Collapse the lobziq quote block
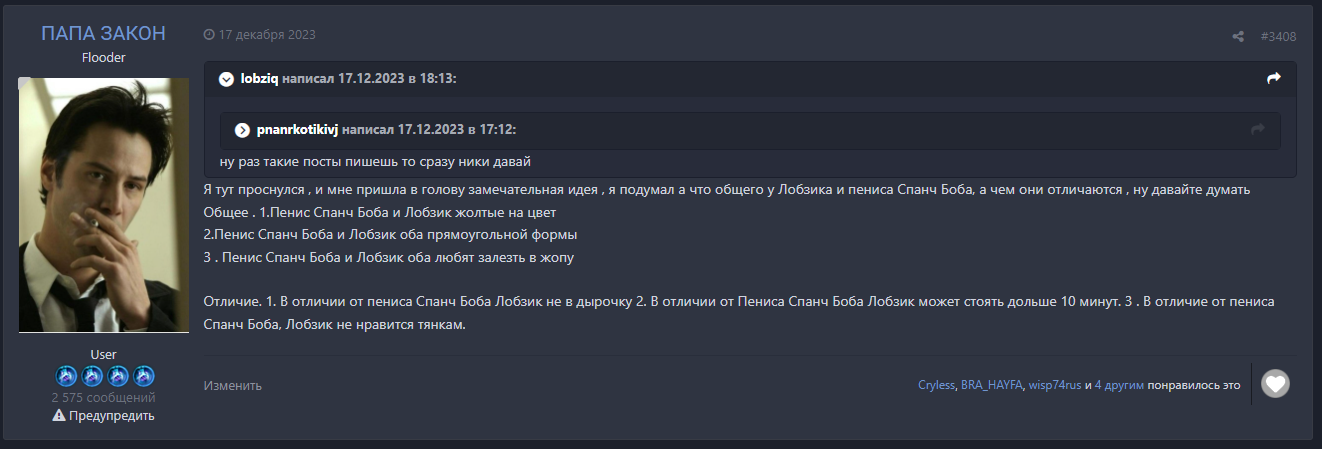This screenshot has width=1322, height=449. 226,78
